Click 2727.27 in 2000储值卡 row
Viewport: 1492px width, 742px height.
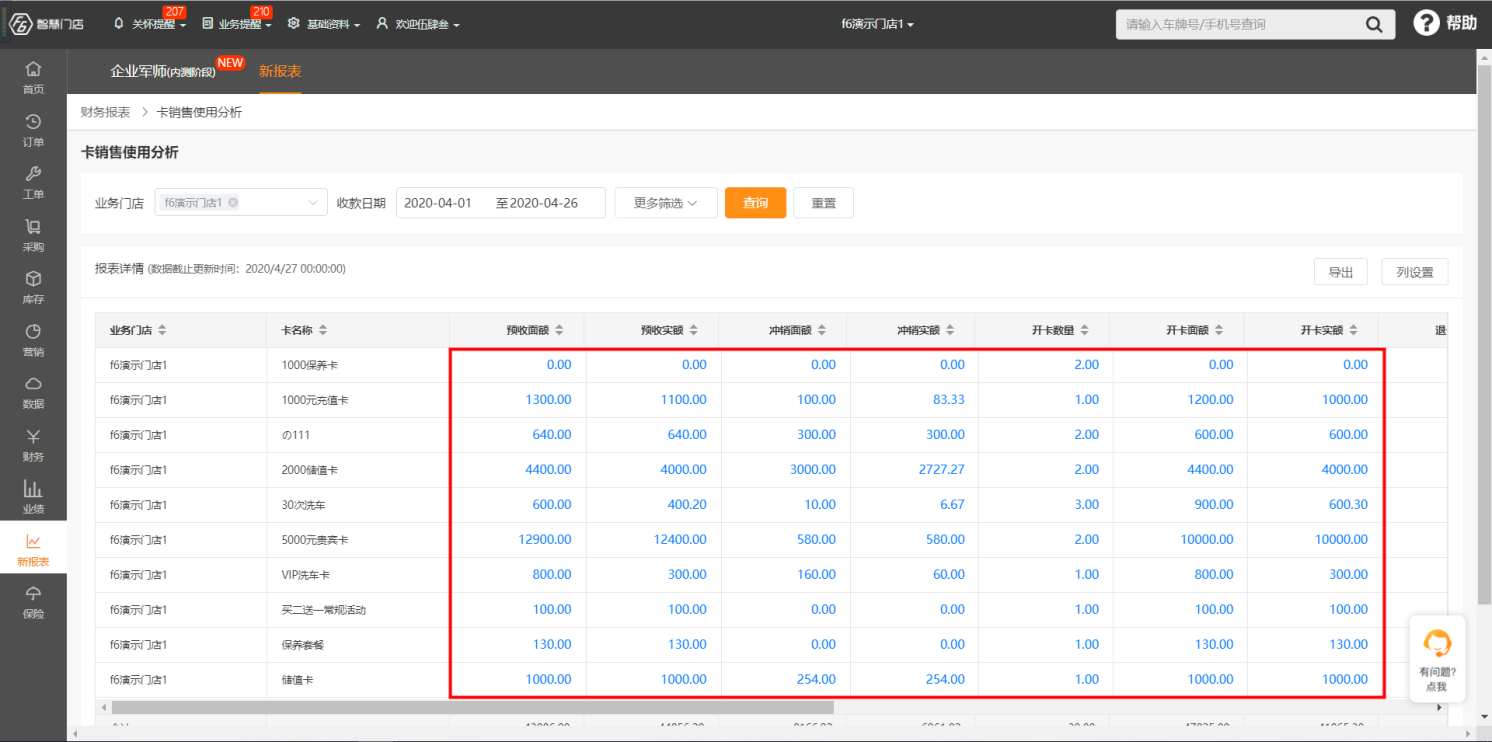[941, 470]
